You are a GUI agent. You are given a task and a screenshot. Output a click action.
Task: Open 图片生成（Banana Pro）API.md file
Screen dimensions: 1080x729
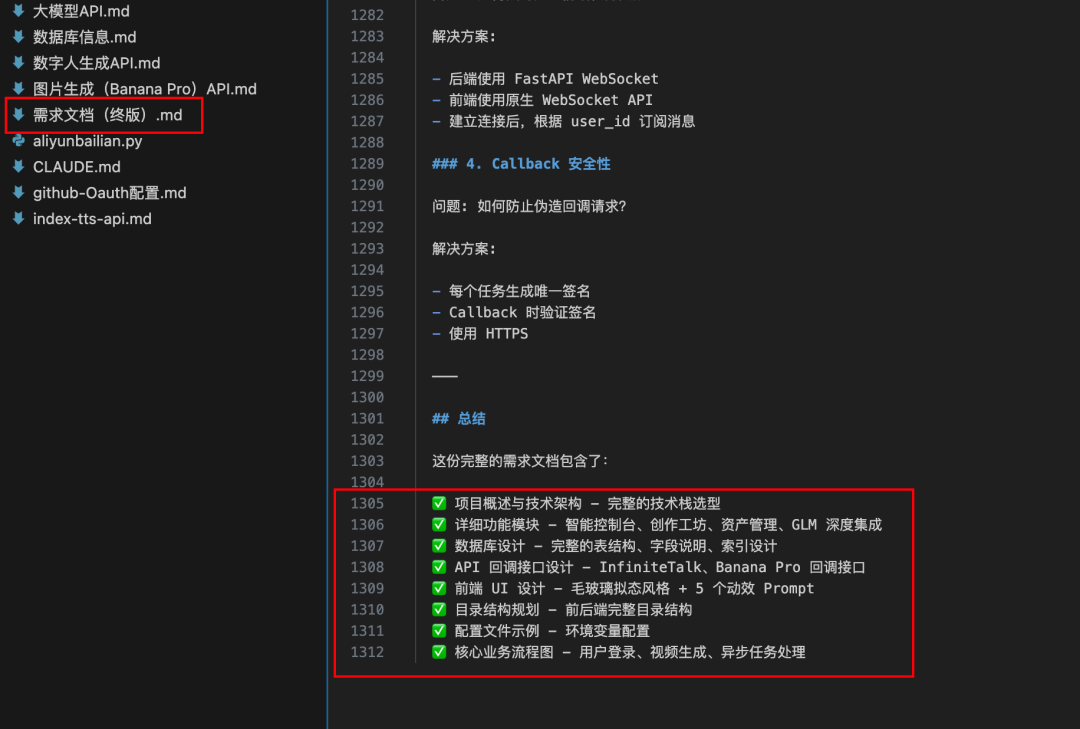pyautogui.click(x=145, y=89)
